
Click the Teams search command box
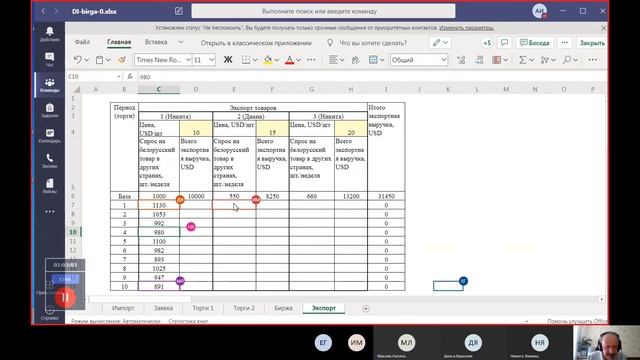tap(323, 11)
